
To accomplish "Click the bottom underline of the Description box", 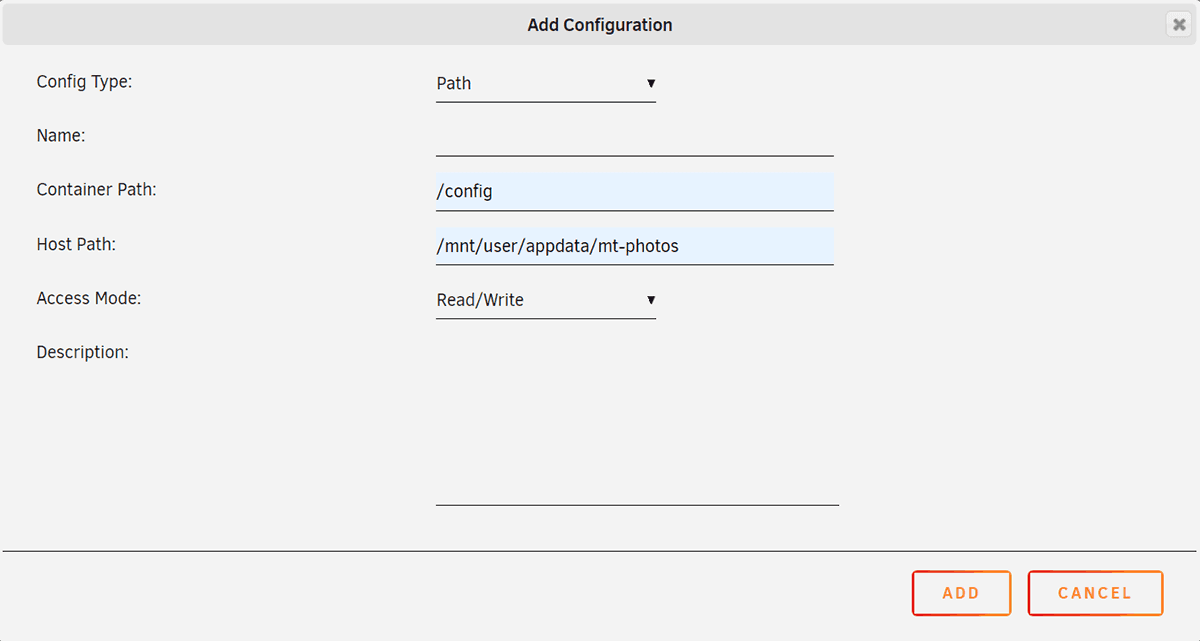I will tap(636, 505).
